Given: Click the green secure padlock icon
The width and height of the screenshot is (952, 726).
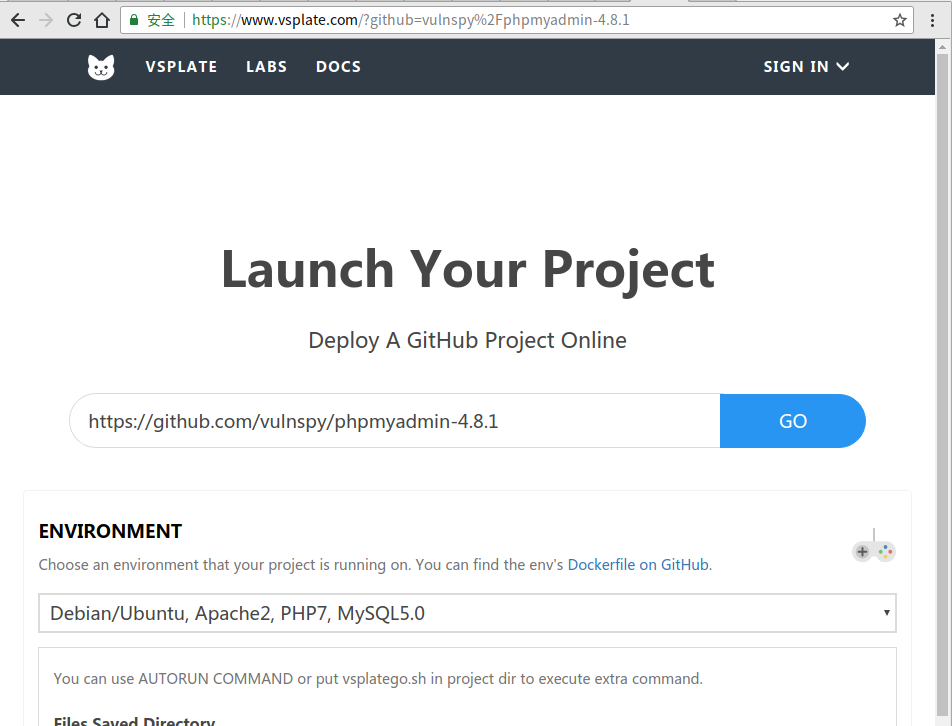Looking at the screenshot, I should click(134, 19).
